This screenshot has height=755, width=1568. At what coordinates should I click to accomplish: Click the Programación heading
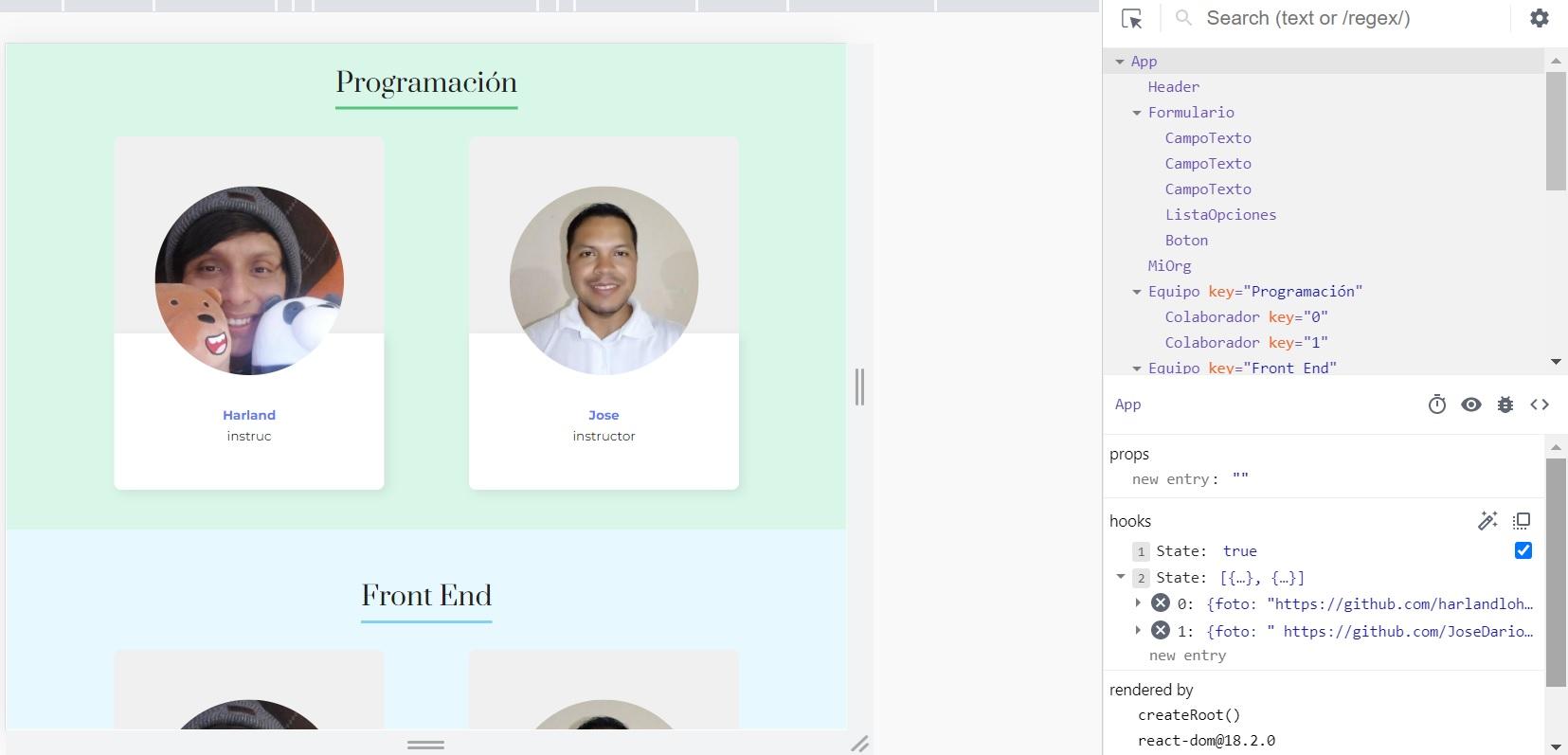click(426, 82)
